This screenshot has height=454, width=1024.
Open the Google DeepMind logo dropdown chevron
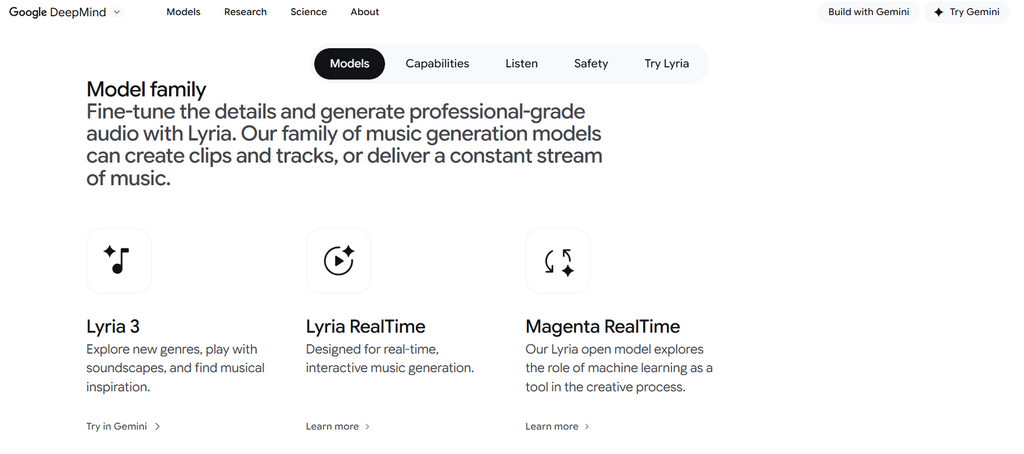117,12
